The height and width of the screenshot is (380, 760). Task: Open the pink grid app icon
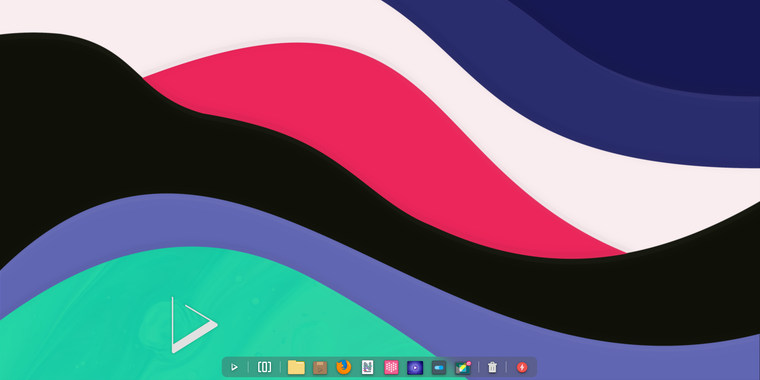coord(391,367)
